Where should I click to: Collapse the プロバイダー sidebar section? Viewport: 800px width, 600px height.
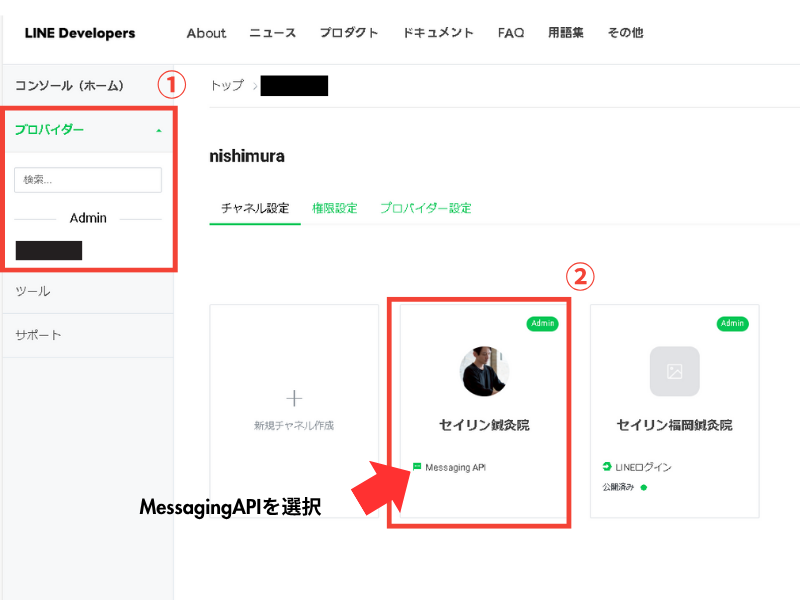(x=157, y=130)
